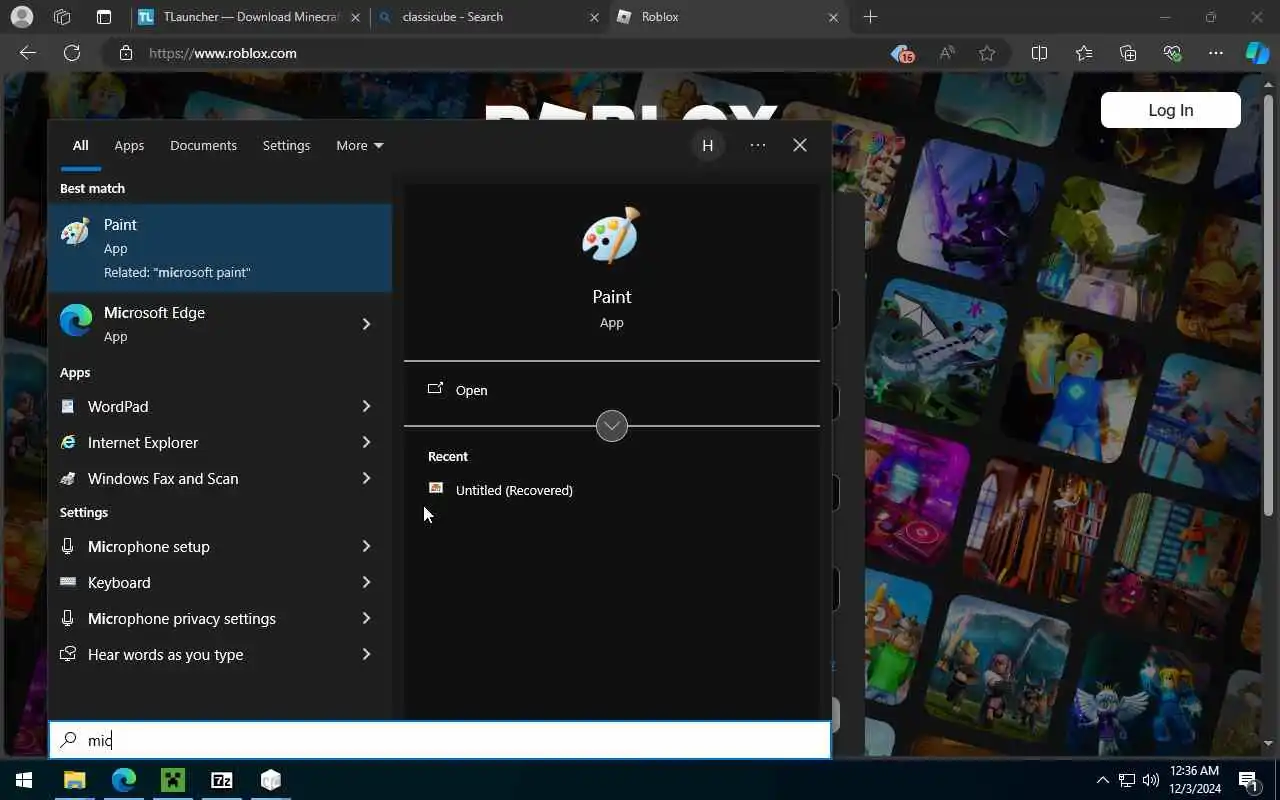Expand Paint actions with down chevron

point(612,426)
